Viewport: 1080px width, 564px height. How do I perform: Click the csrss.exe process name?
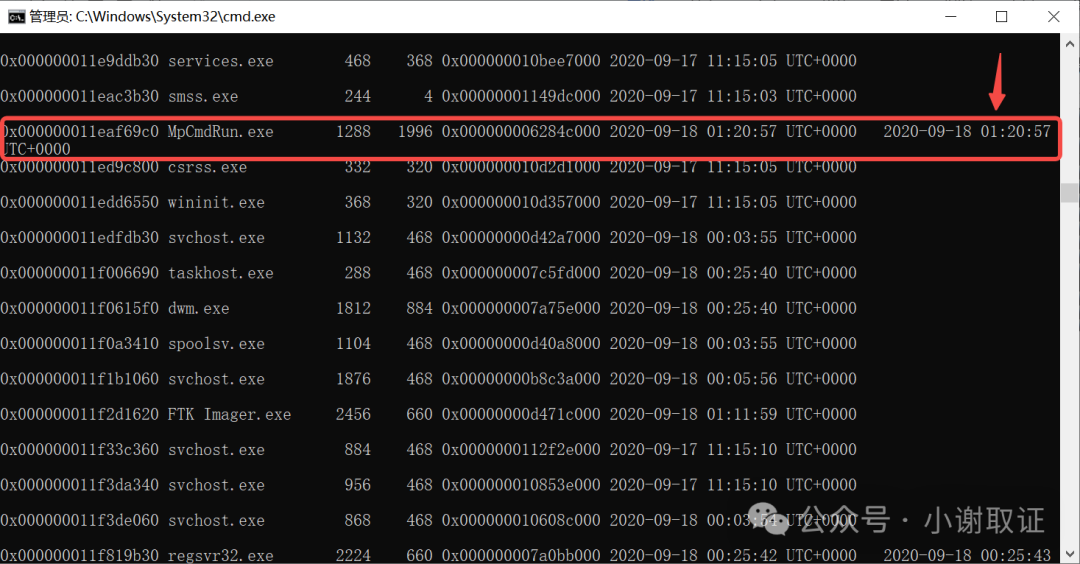[207, 167]
